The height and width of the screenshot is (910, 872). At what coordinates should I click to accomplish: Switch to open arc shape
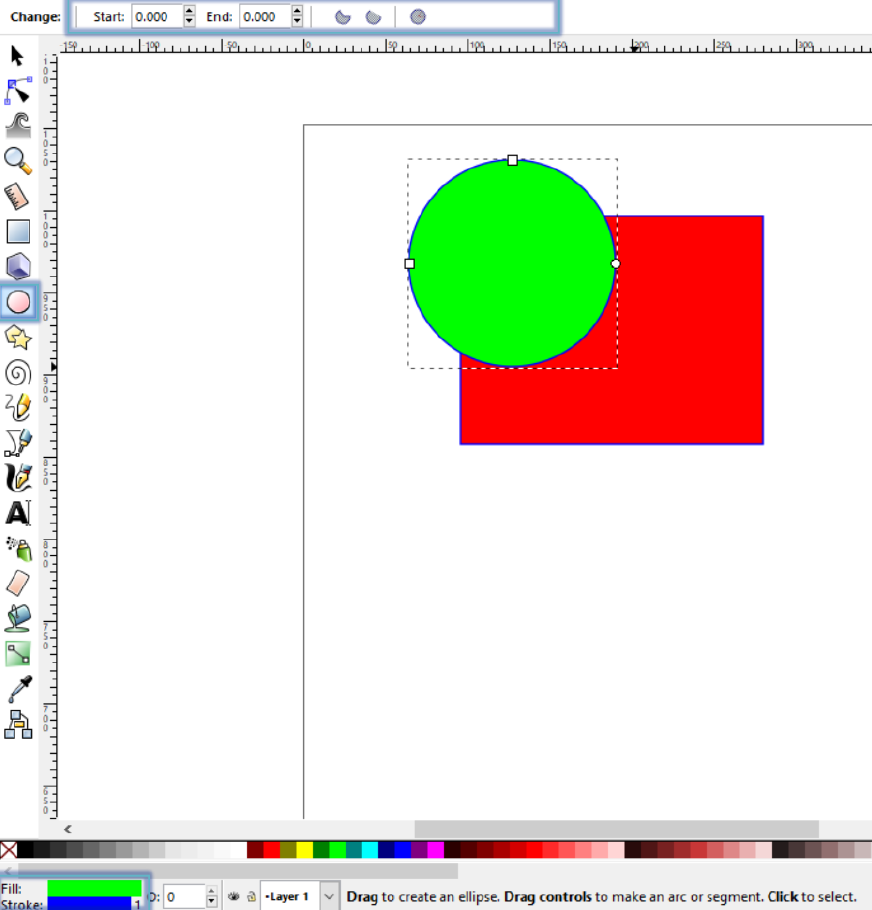tap(373, 17)
